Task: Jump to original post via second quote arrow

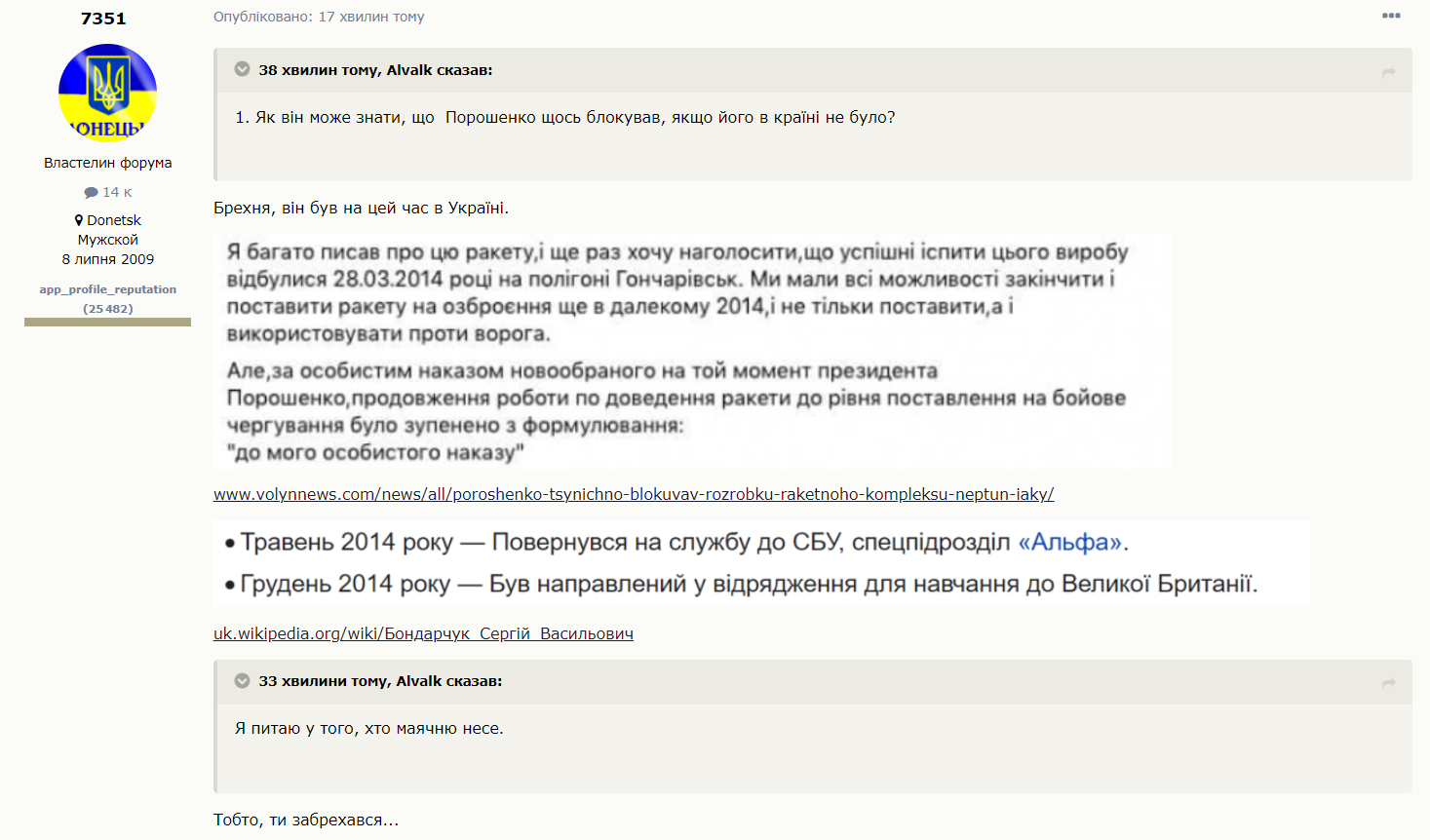Action: tap(1389, 683)
